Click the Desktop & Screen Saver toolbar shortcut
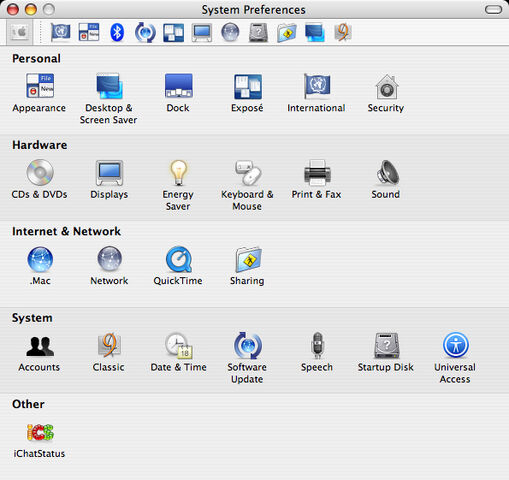The image size is (509, 480). point(315,32)
